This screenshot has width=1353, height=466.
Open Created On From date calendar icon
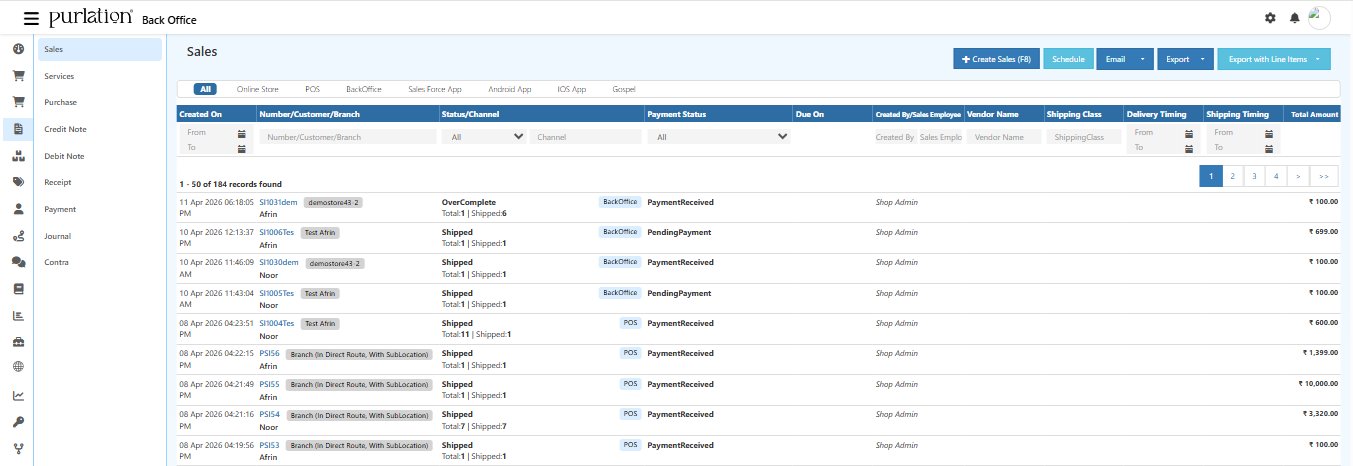[x=242, y=133]
